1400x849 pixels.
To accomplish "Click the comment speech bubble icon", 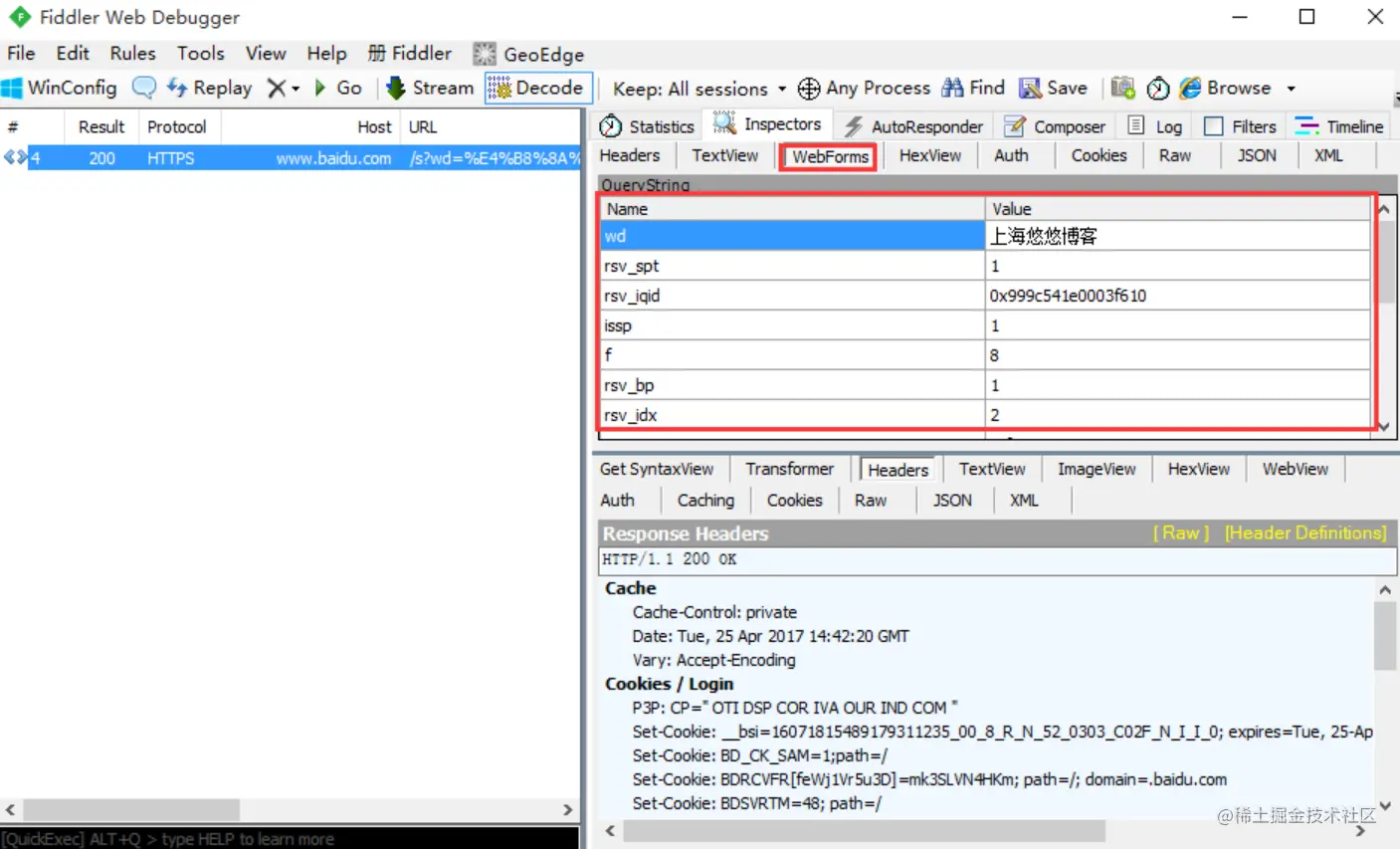I will (x=144, y=88).
